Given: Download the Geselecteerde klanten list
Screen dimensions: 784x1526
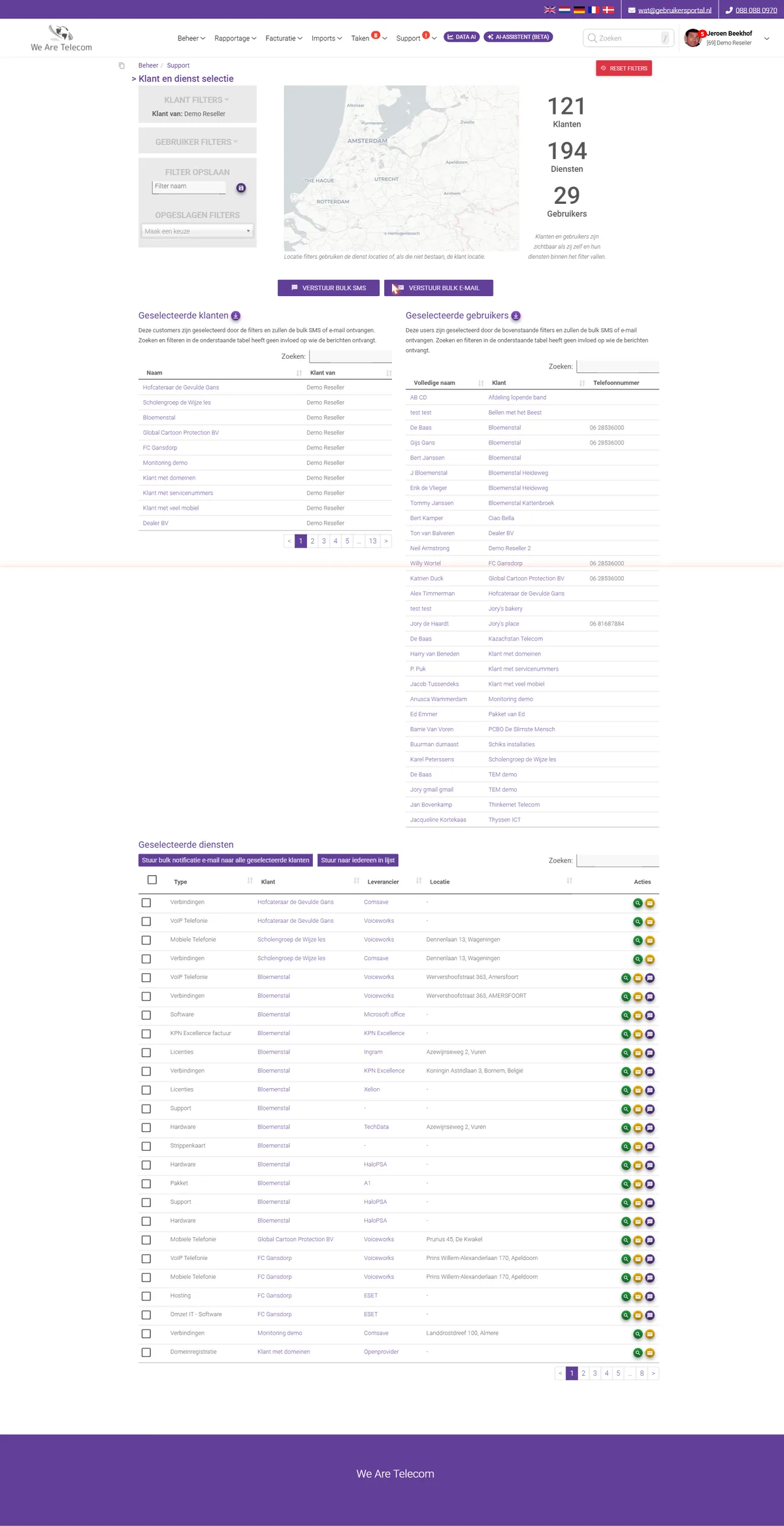Looking at the screenshot, I should coord(236,316).
